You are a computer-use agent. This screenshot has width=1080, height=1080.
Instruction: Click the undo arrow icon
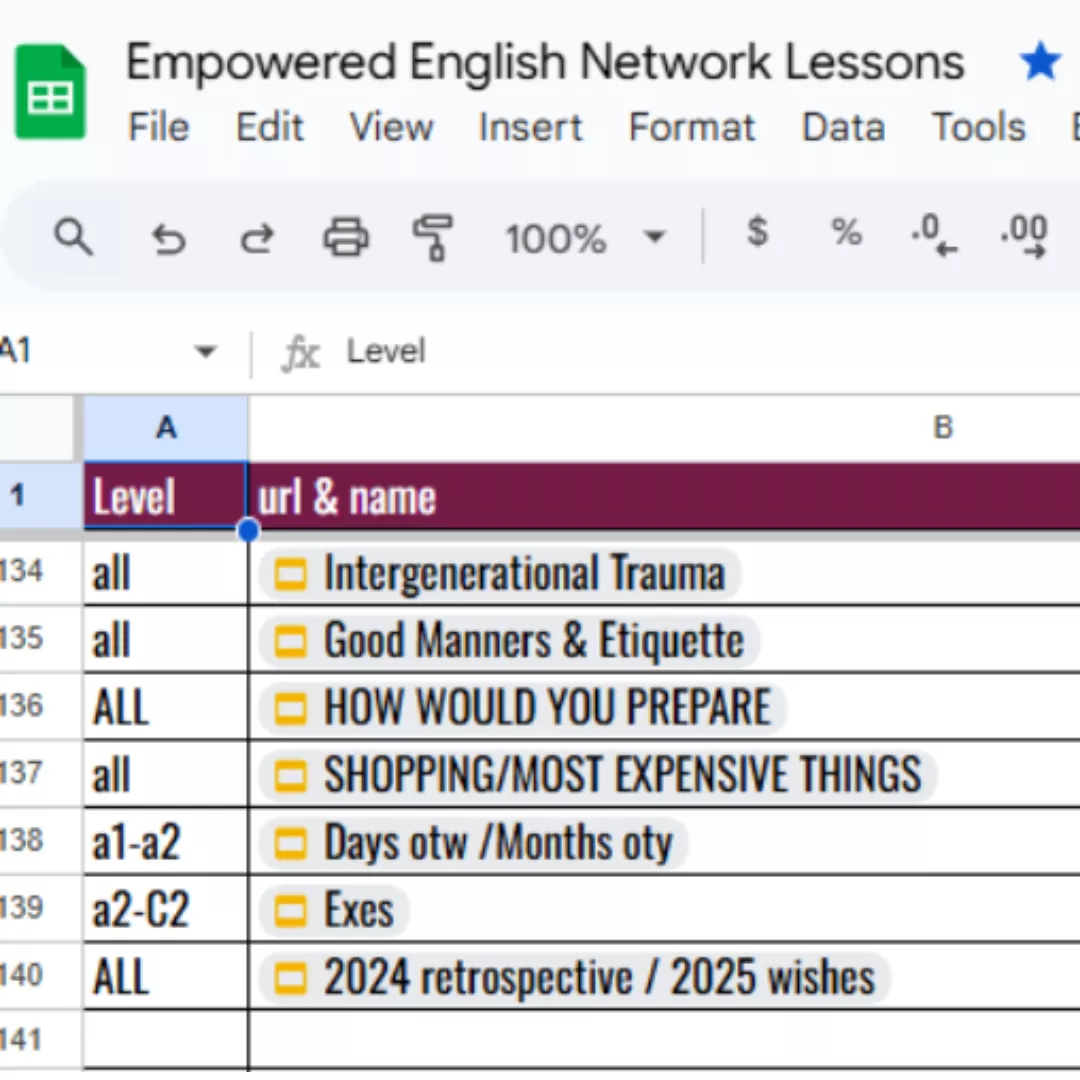click(x=168, y=240)
